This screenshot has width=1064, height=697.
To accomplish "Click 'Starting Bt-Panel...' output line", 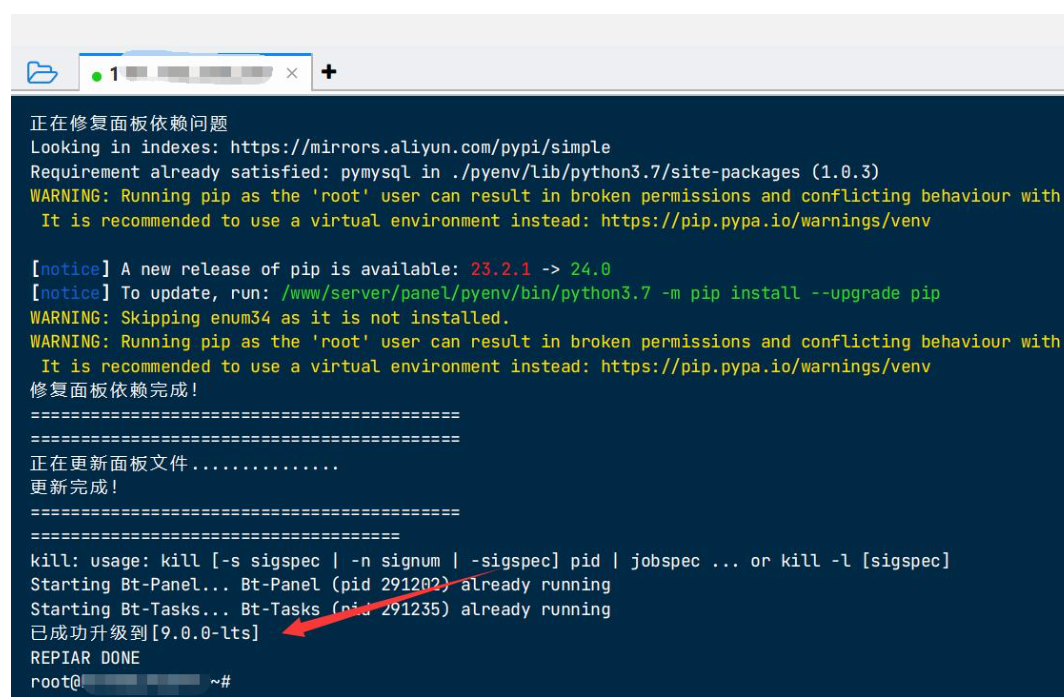I will pyautogui.click(x=320, y=584).
